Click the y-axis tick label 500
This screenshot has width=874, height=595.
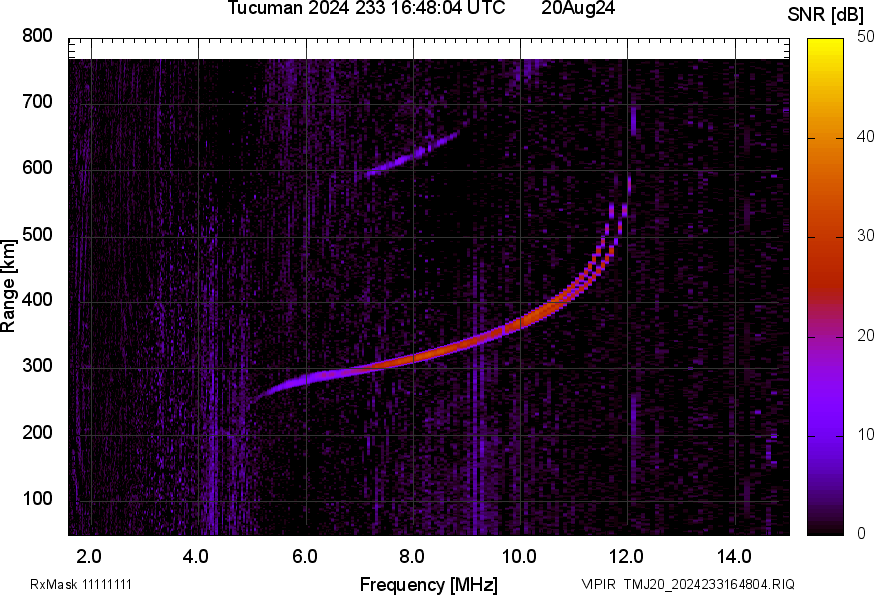click(37, 234)
